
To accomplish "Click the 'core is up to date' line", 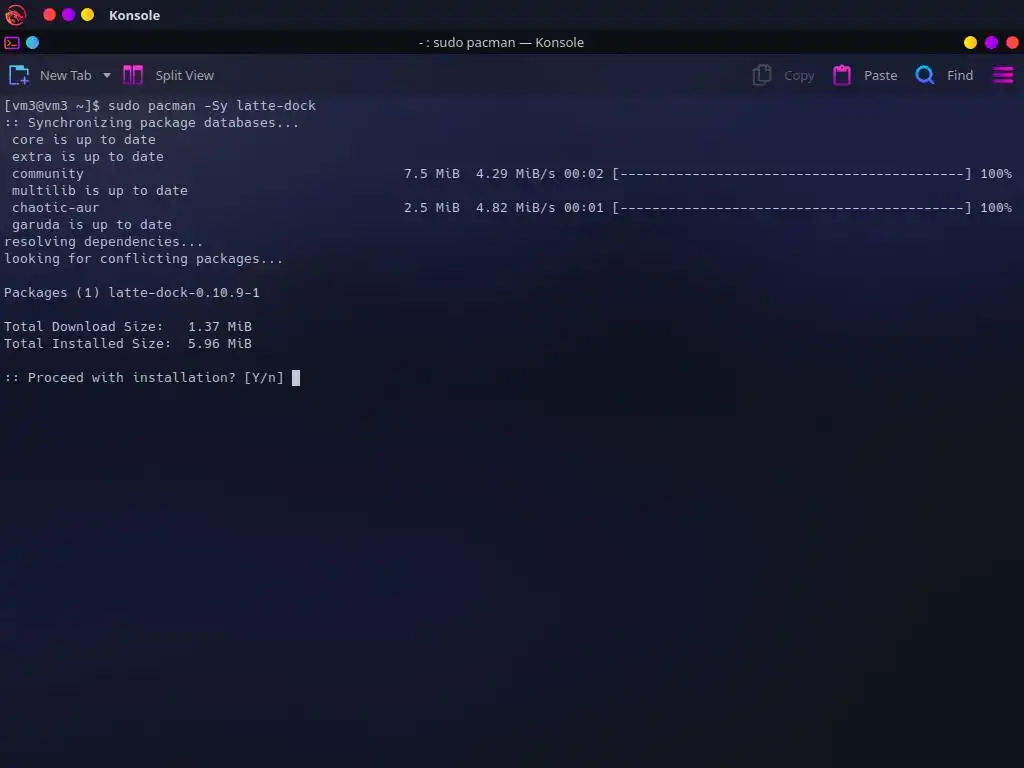I will tap(84, 140).
